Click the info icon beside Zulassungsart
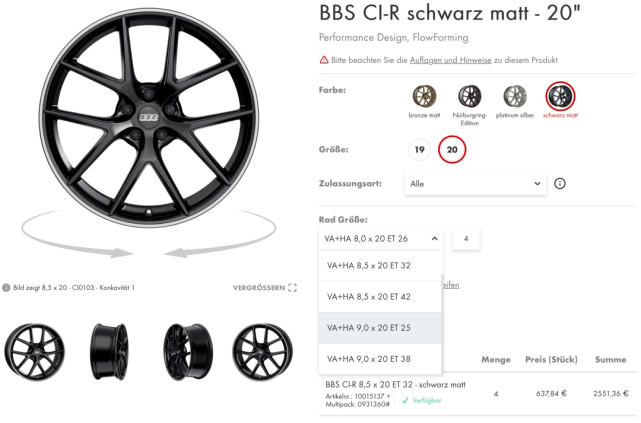Screen dimensions: 641x423 [560, 184]
